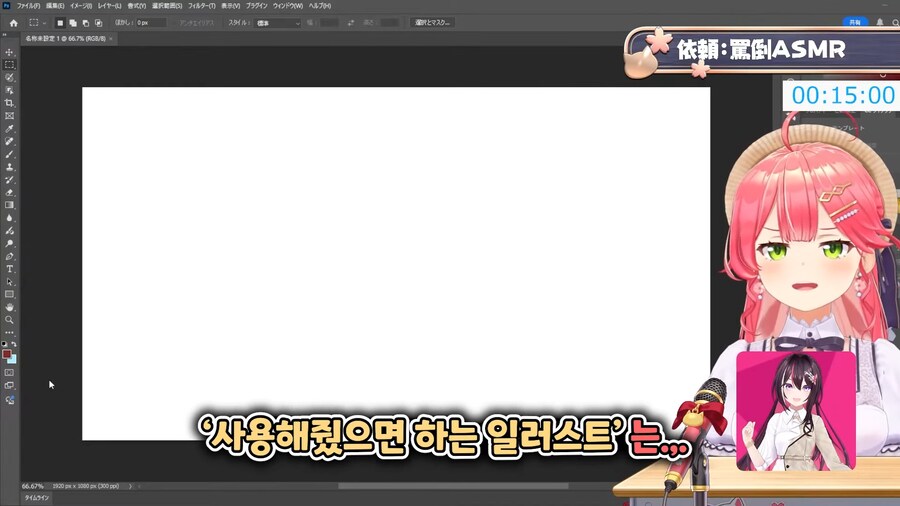Select the Path Selection tool
This screenshot has width=900, height=506.
[9, 282]
